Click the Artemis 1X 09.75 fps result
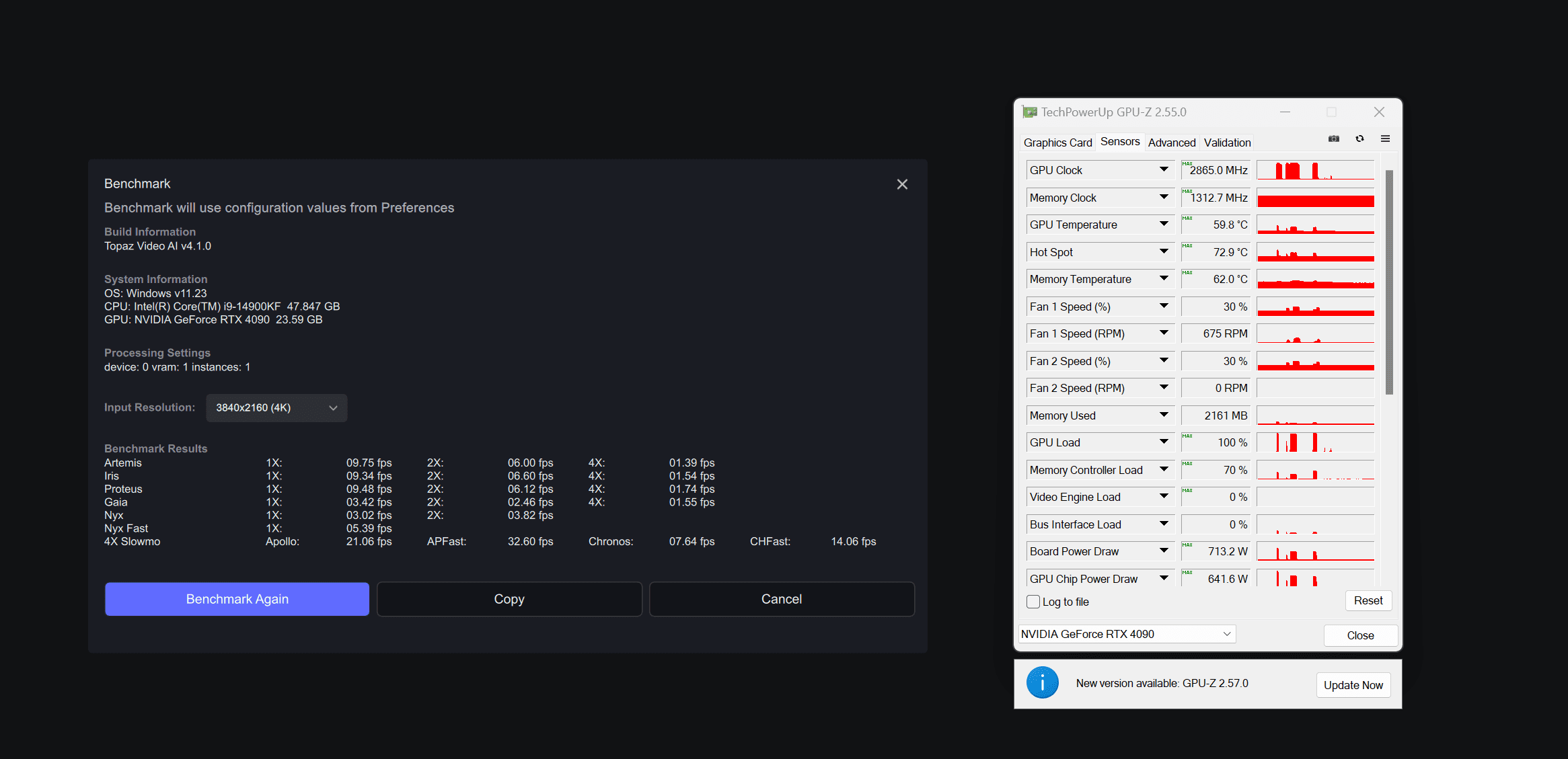The image size is (1568, 759). pyautogui.click(x=369, y=463)
